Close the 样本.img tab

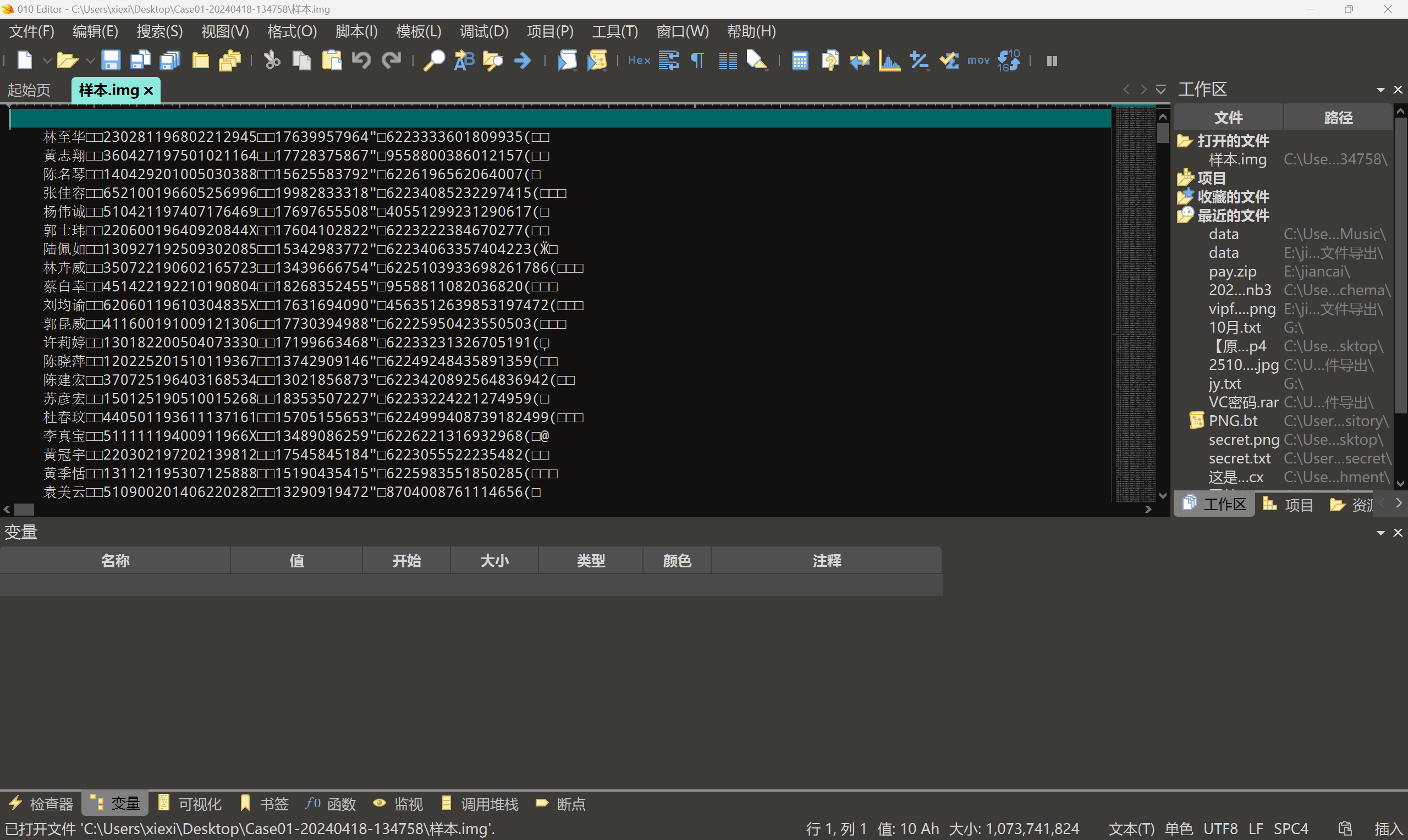pyautogui.click(x=149, y=91)
